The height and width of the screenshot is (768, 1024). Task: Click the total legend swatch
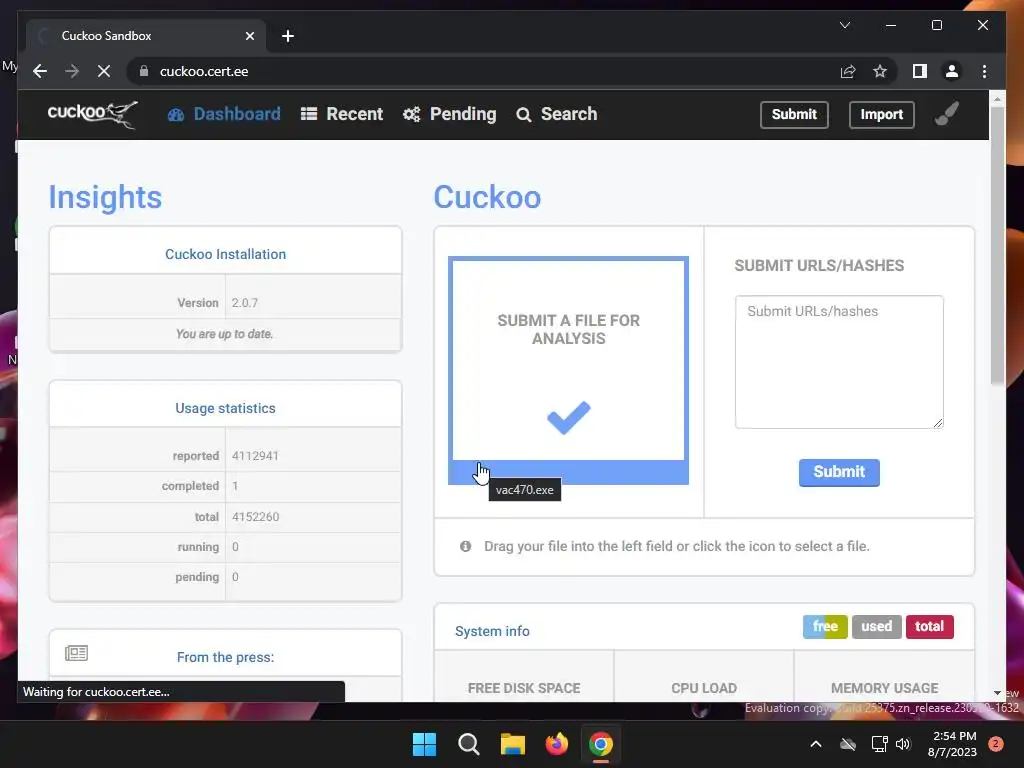929,626
